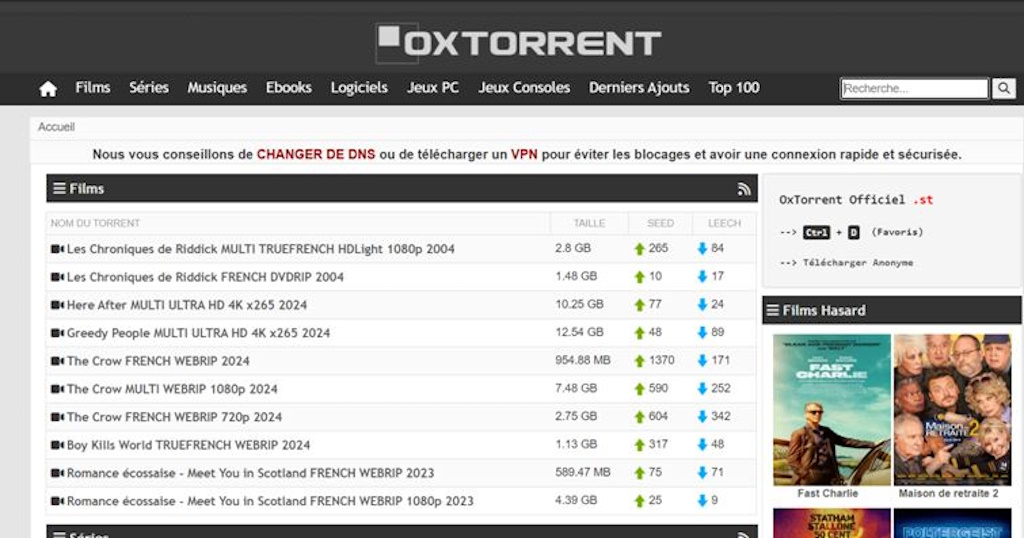Image resolution: width=1024 pixels, height=538 pixels.
Task: Click blue leech arrow next to 171
Action: [x=702, y=360]
